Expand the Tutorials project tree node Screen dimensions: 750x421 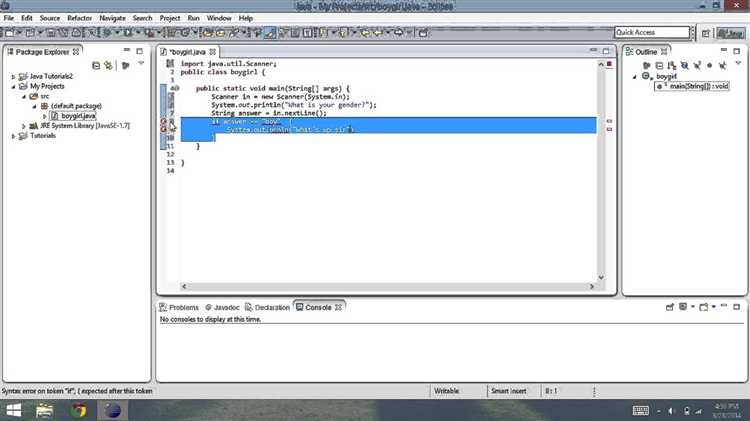[13, 136]
